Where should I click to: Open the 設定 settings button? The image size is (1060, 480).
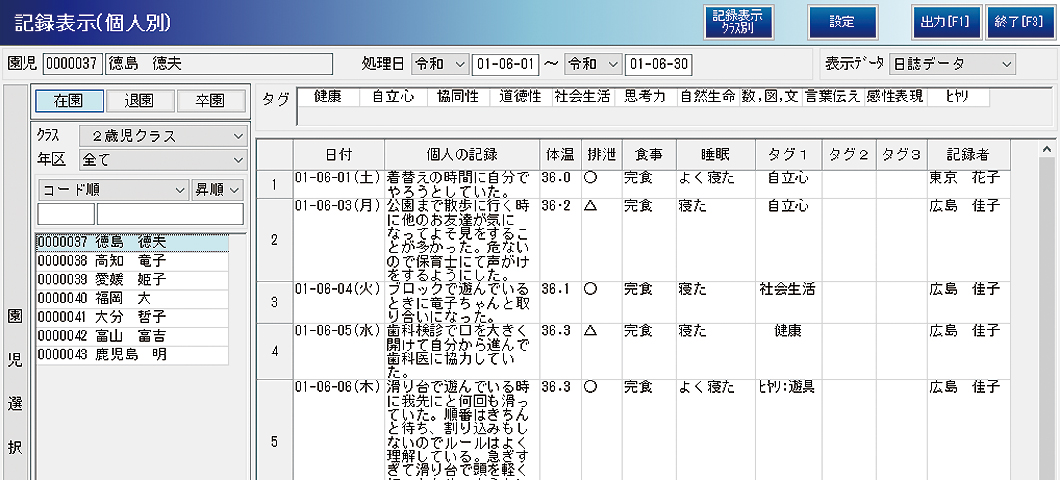pos(842,22)
